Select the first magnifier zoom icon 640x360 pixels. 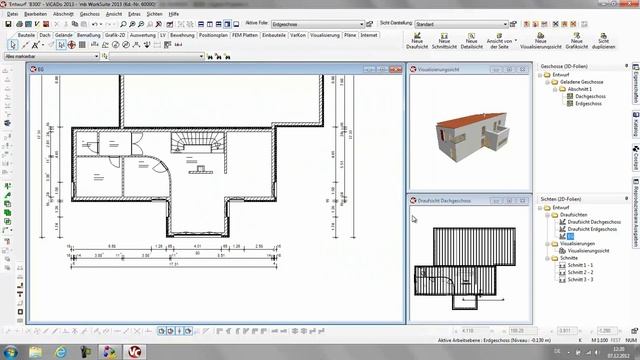[123, 24]
